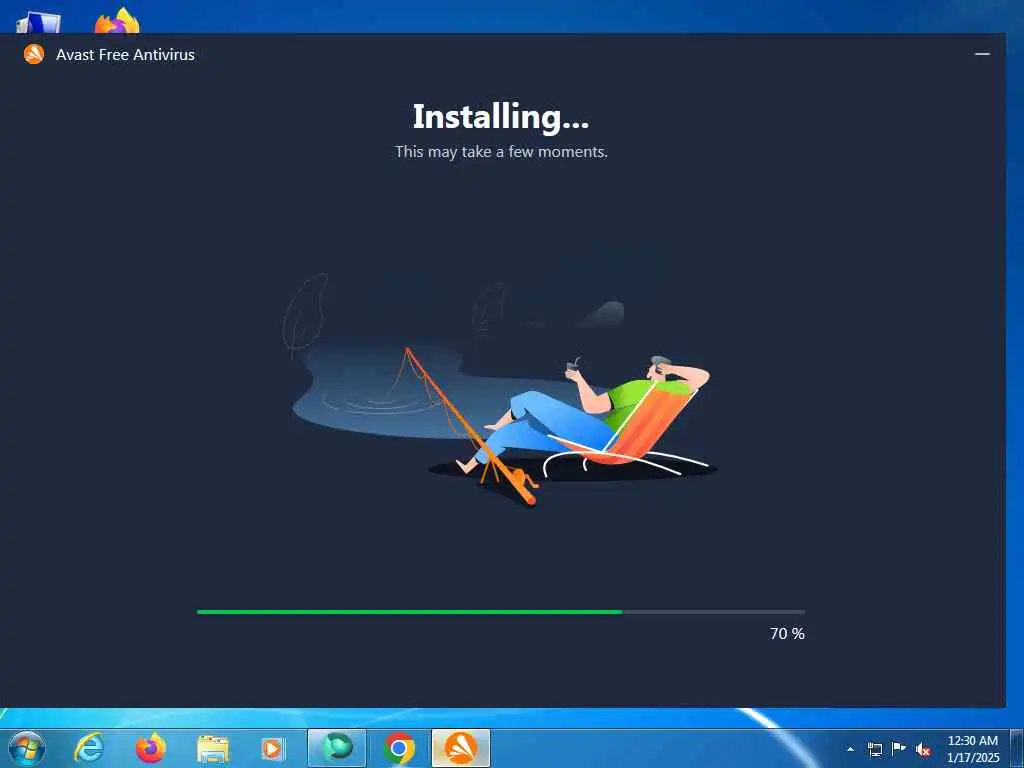Click the Computer desktop icon
The image size is (1024, 768).
click(39, 22)
